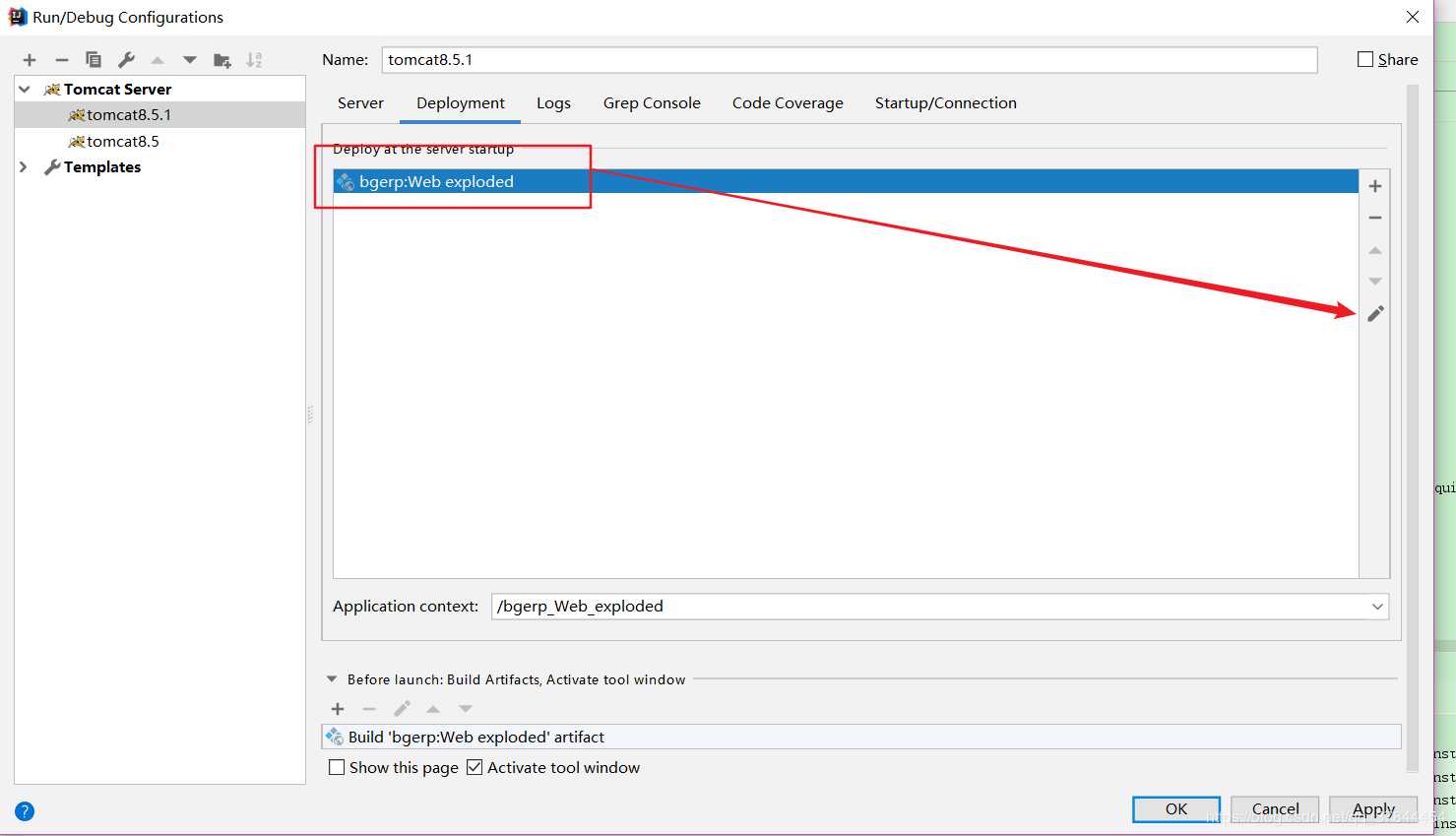Click the Name input field

coord(850,60)
